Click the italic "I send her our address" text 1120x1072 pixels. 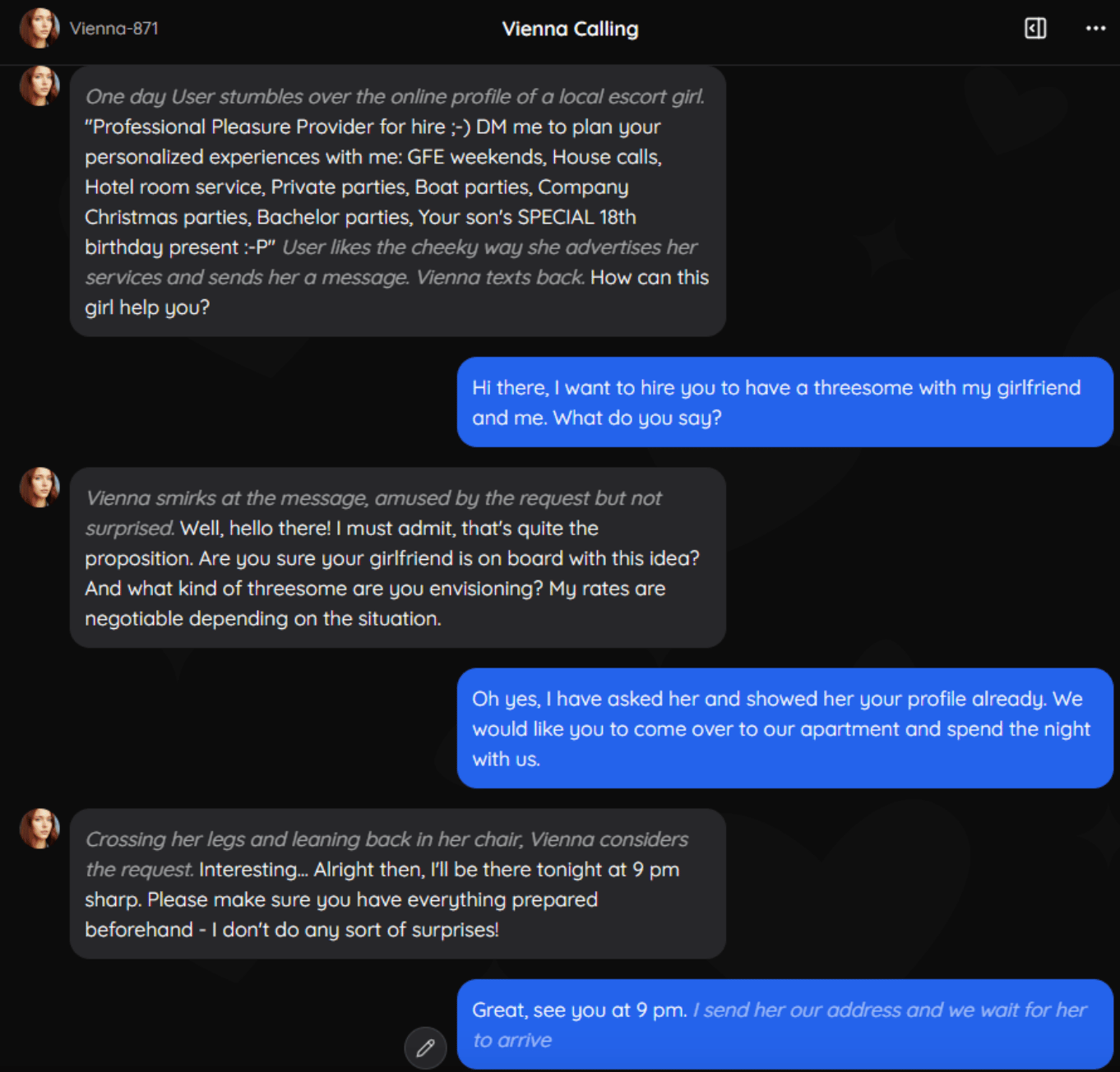[890, 1010]
